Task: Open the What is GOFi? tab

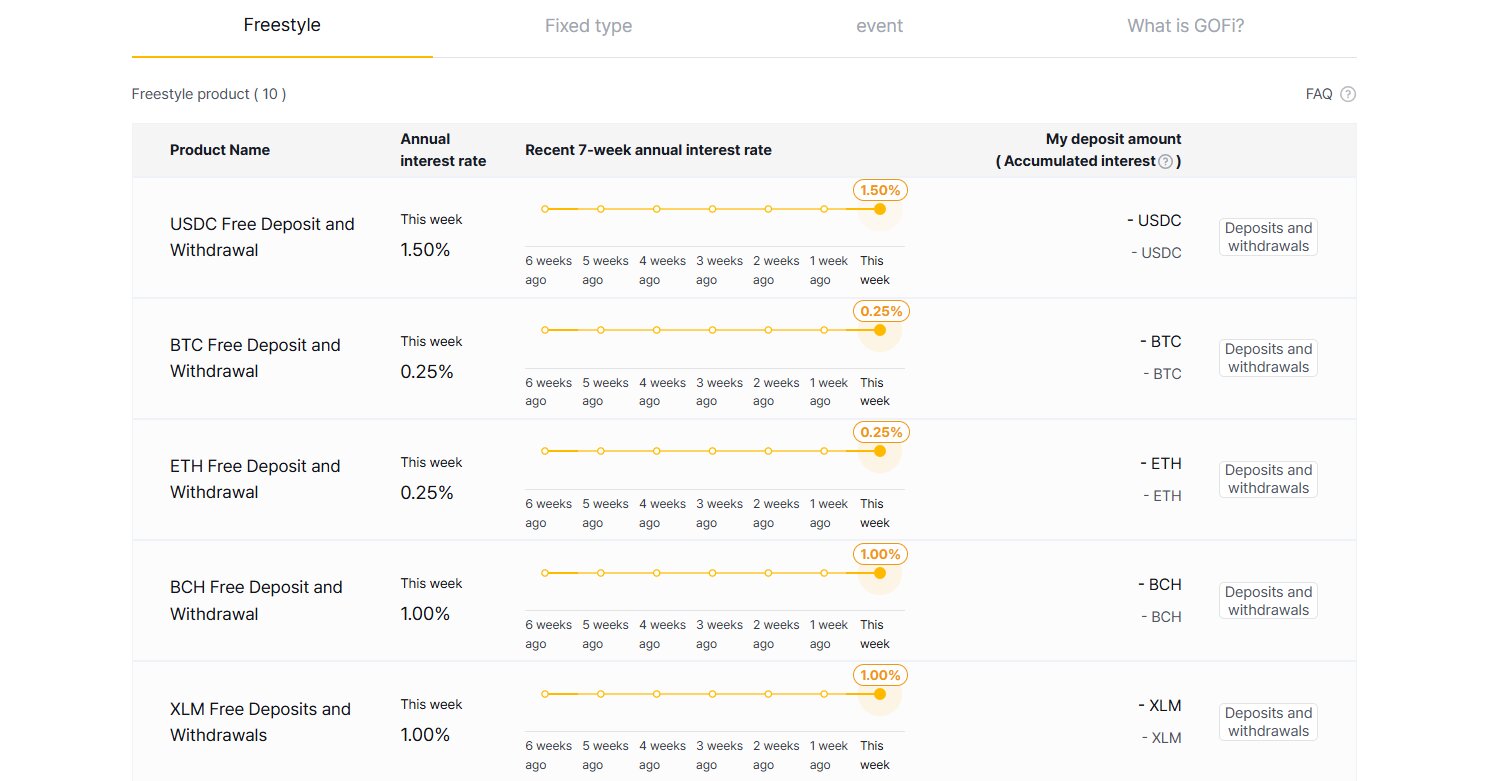Action: pos(1185,26)
